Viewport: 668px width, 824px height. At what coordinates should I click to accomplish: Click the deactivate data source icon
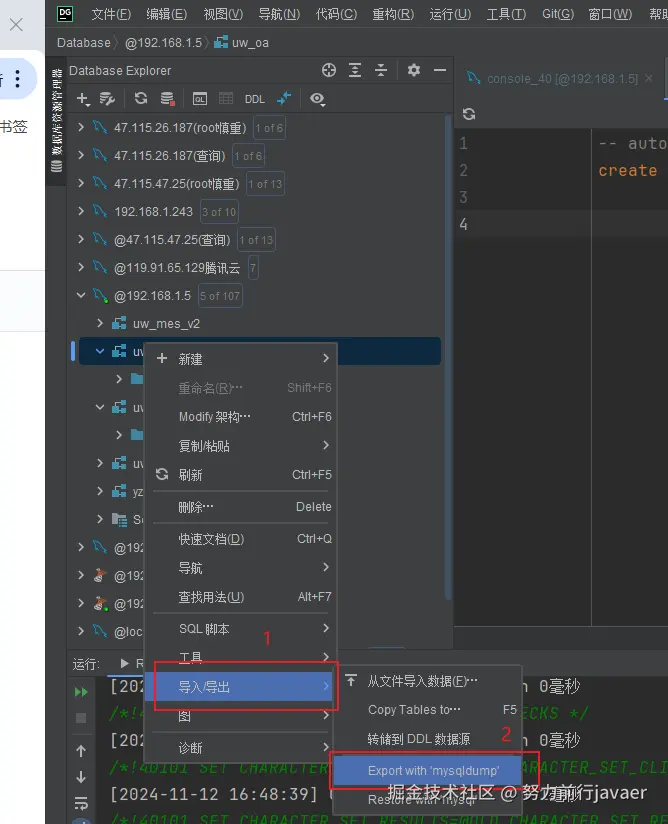tap(167, 98)
